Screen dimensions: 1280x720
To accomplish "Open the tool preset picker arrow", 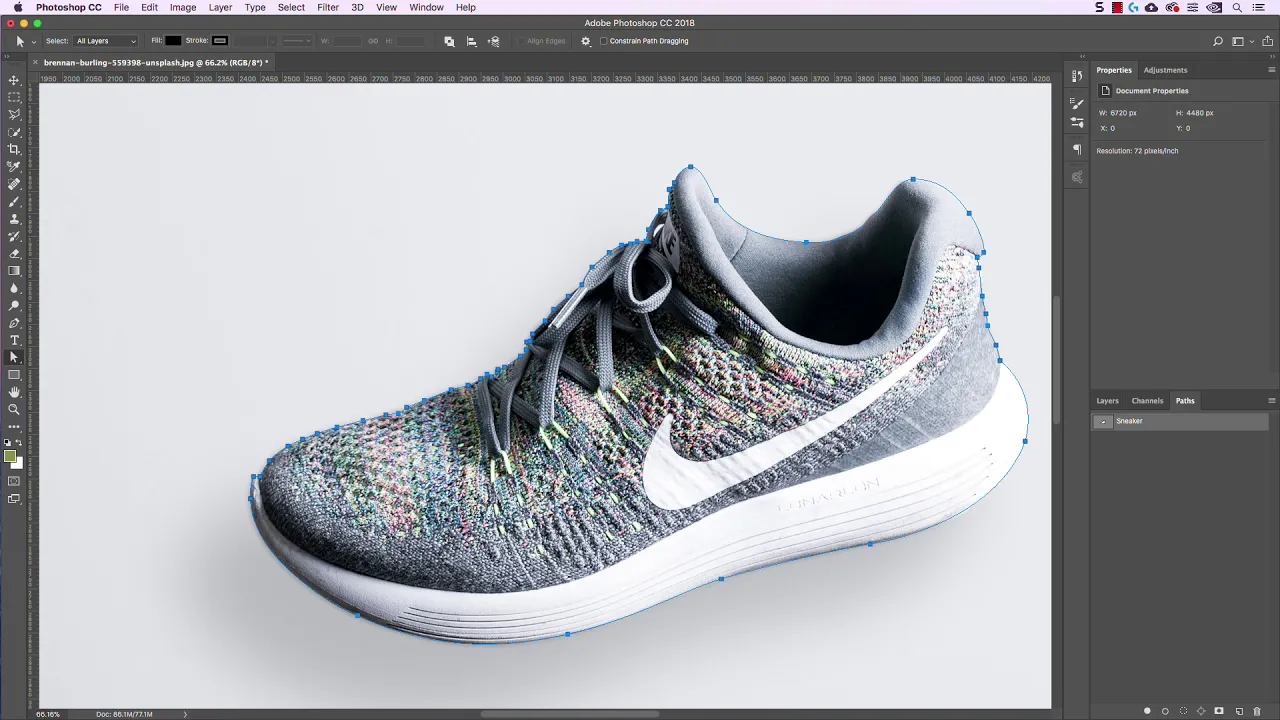I will [33, 42].
